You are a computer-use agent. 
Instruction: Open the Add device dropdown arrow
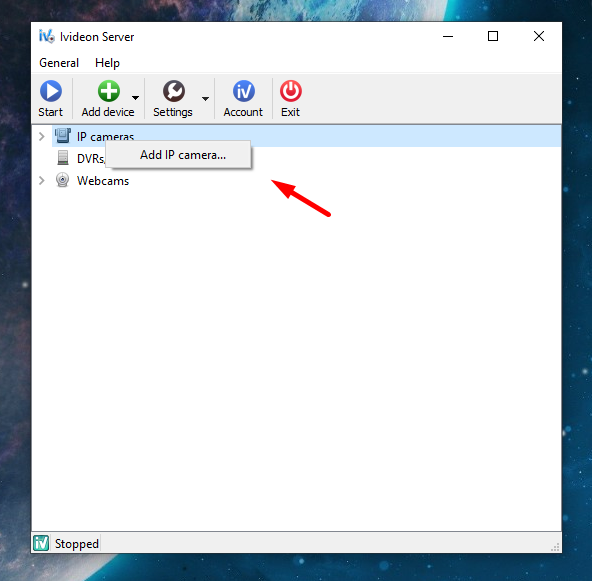click(135, 98)
